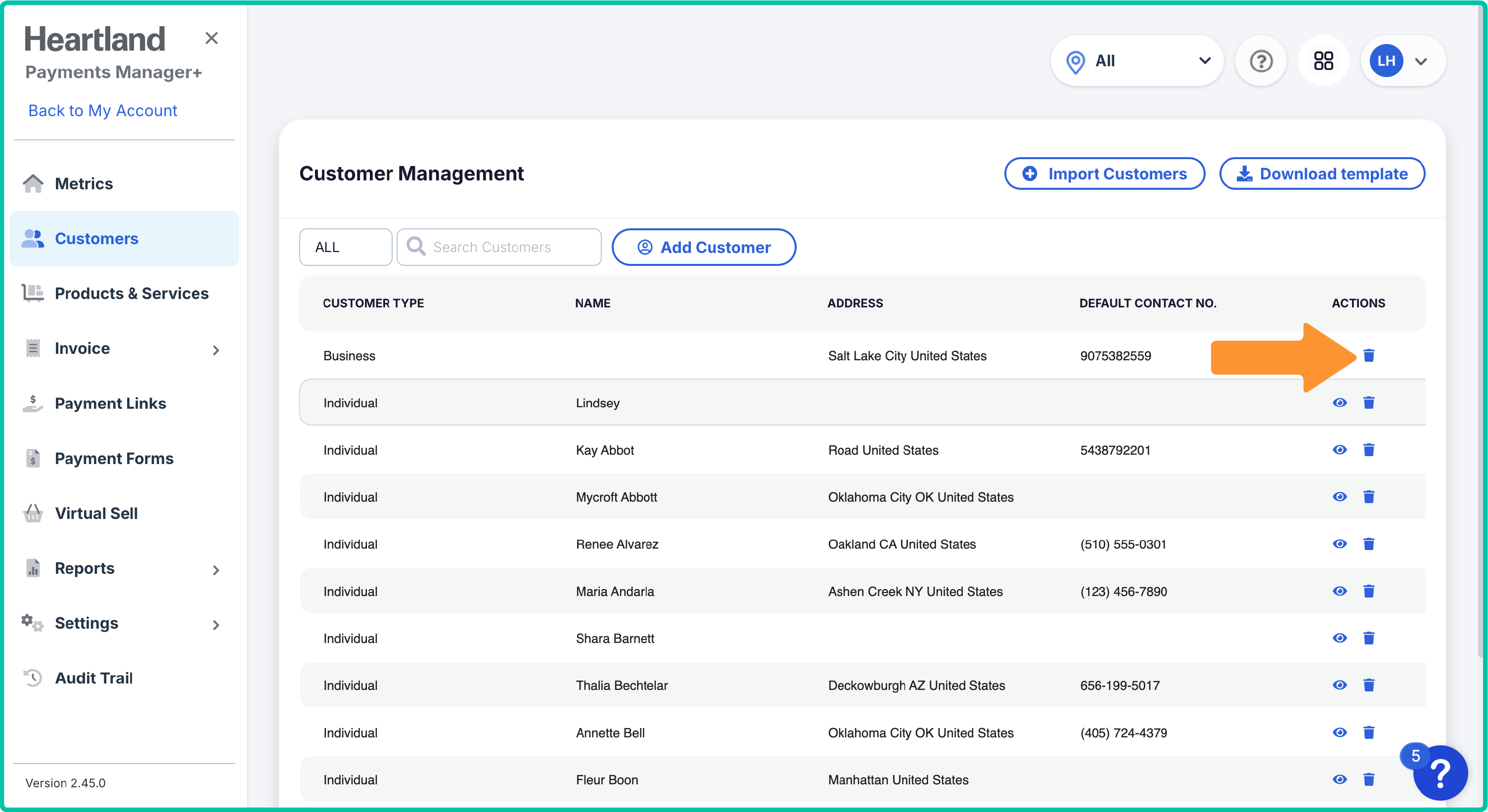Click the Search Customers field

pyautogui.click(x=499, y=247)
